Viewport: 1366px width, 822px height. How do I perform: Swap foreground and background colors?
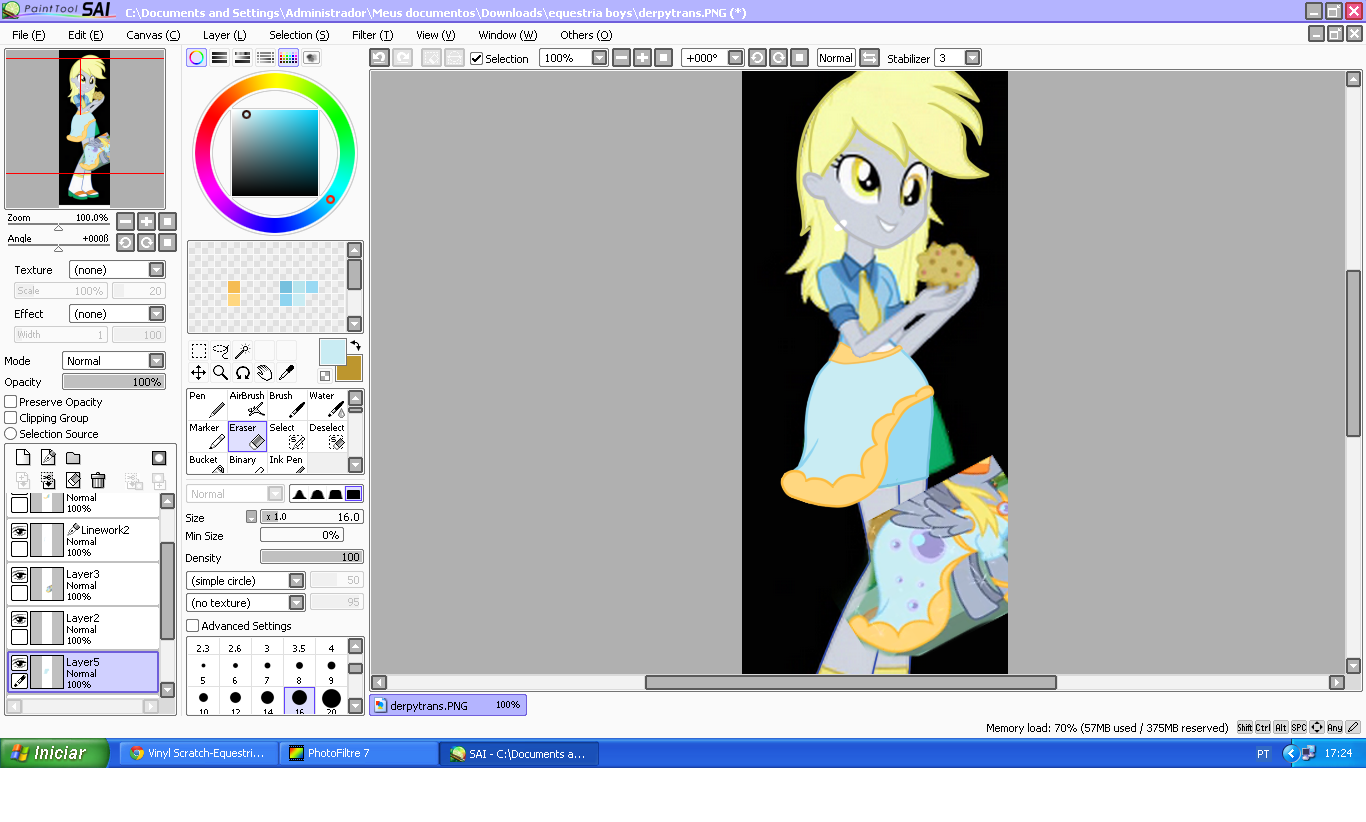[356, 346]
